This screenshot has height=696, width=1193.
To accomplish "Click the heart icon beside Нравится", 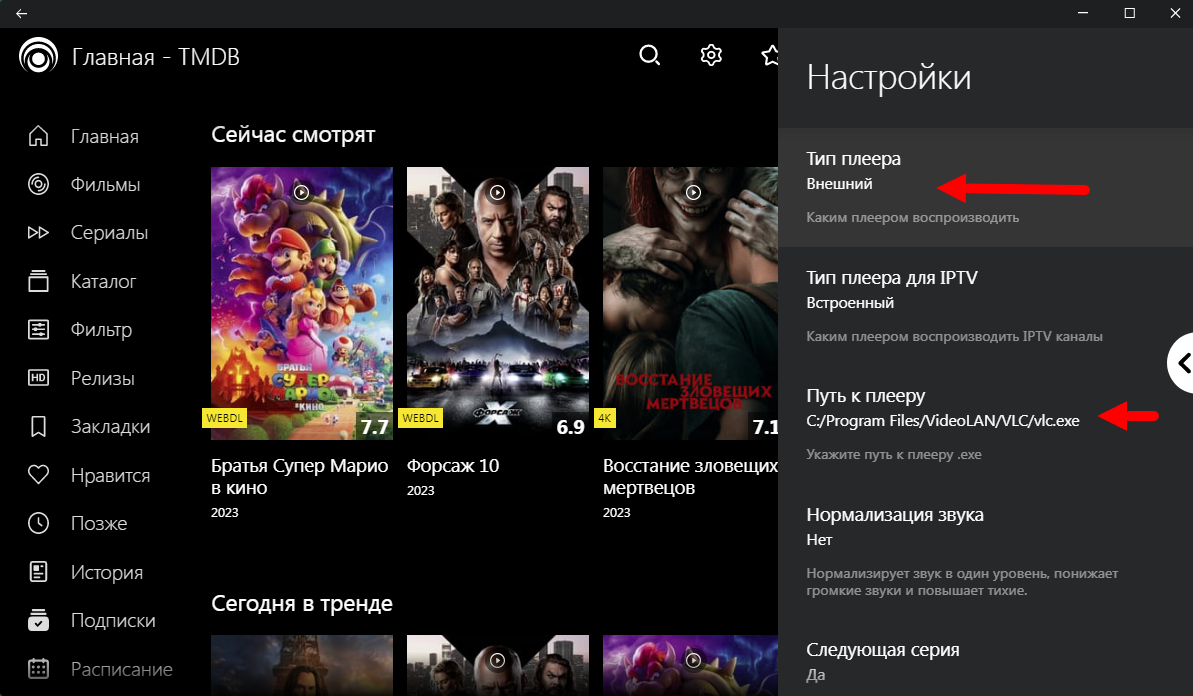I will pos(38,475).
